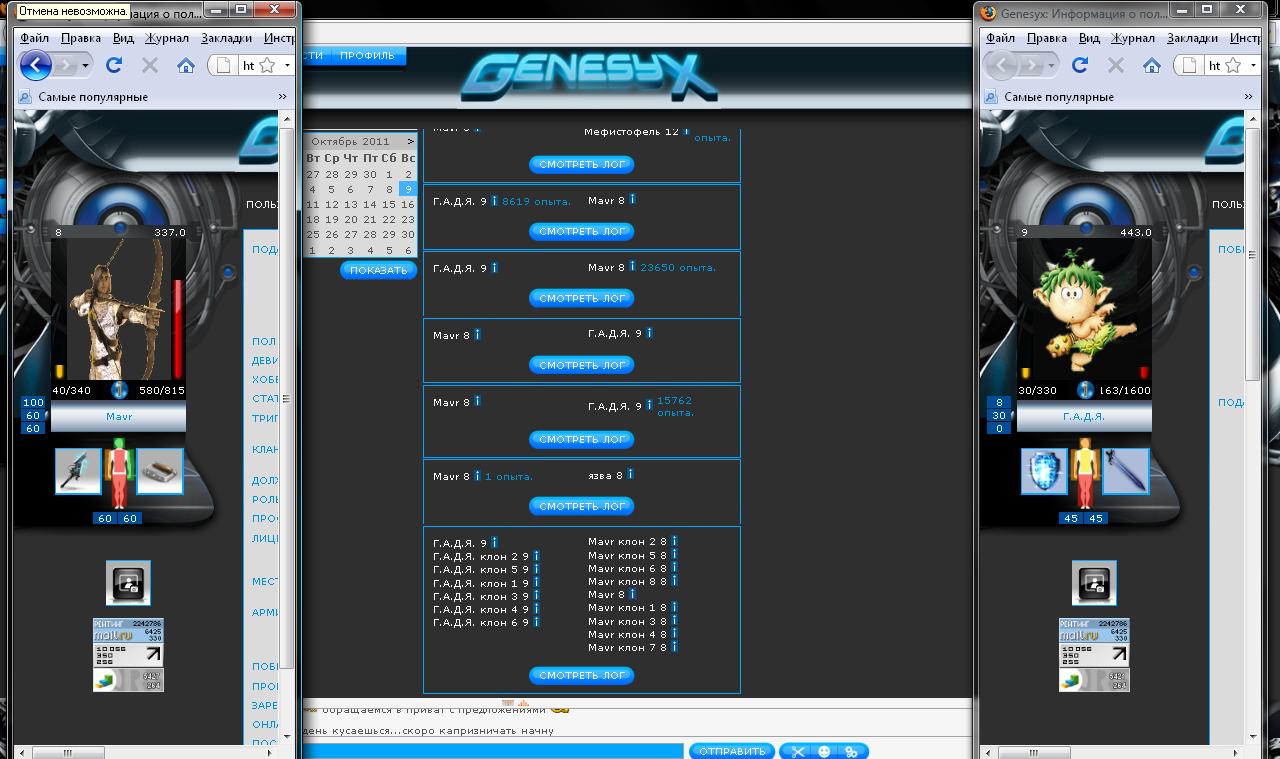Info icon next to Mavr клон 7 8

675,647
